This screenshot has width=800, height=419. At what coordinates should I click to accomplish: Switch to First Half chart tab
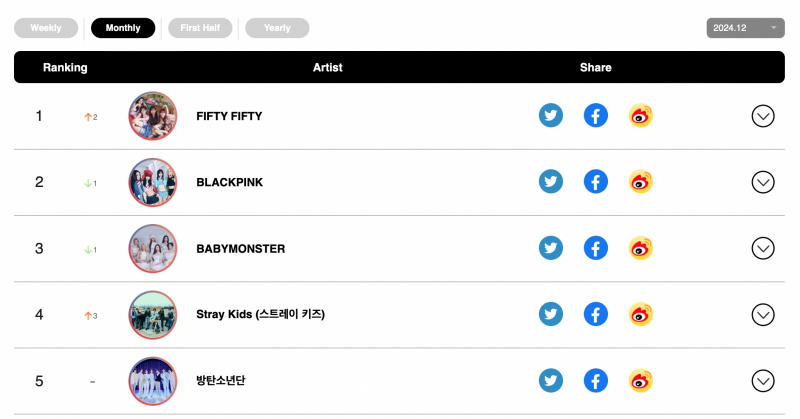[200, 28]
